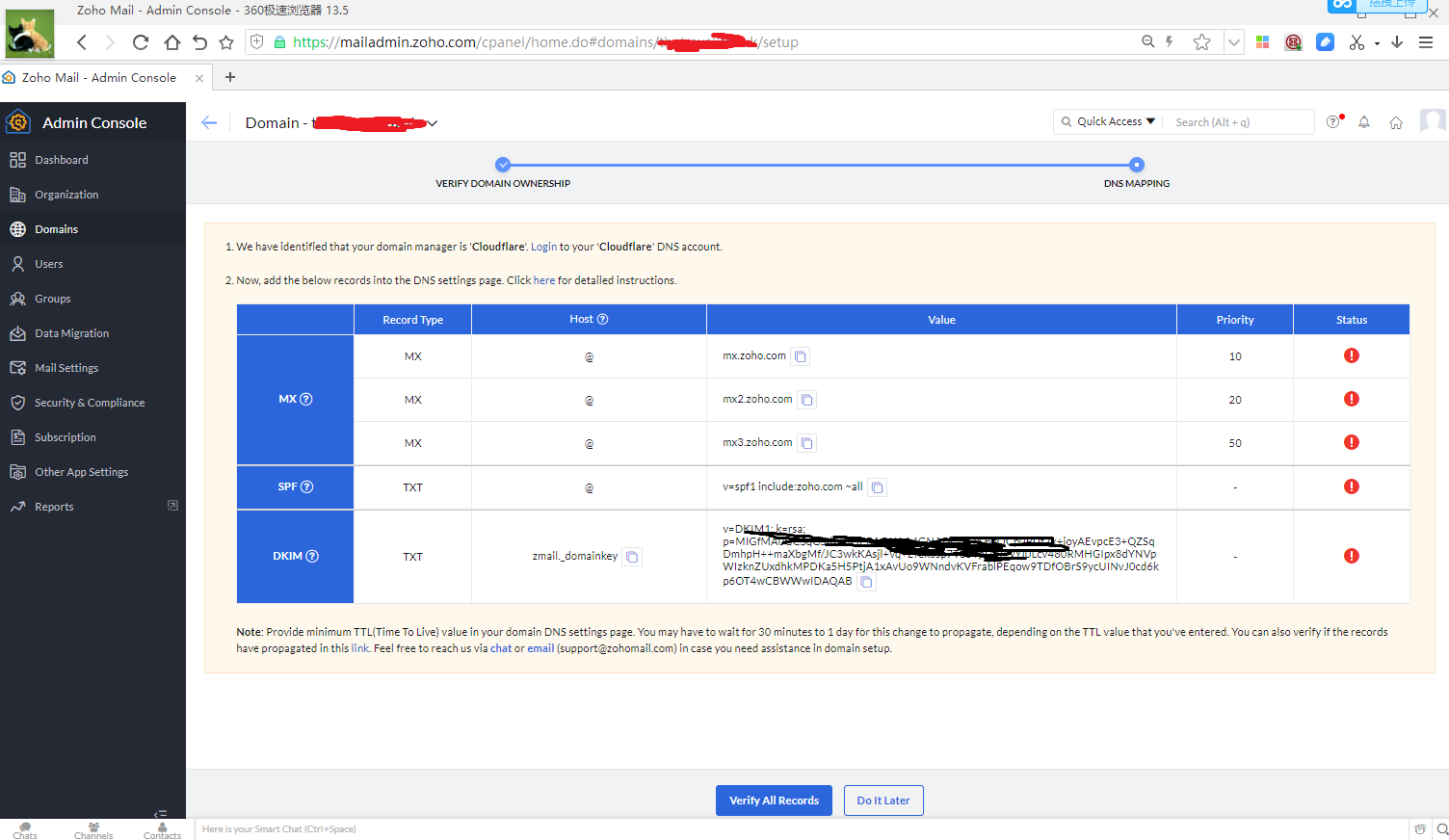Open browser hamburger menu

click(1426, 42)
